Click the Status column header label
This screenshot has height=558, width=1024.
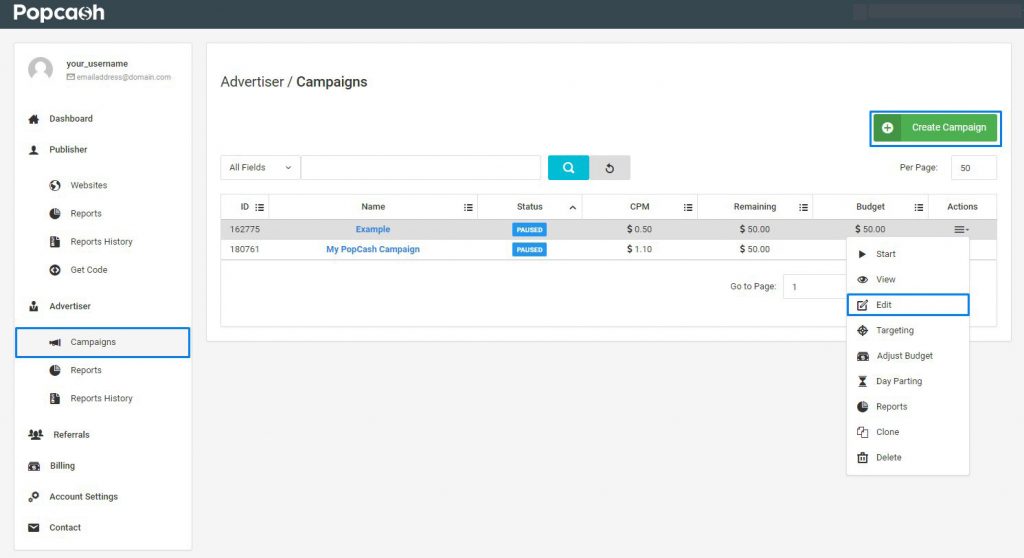click(x=530, y=206)
